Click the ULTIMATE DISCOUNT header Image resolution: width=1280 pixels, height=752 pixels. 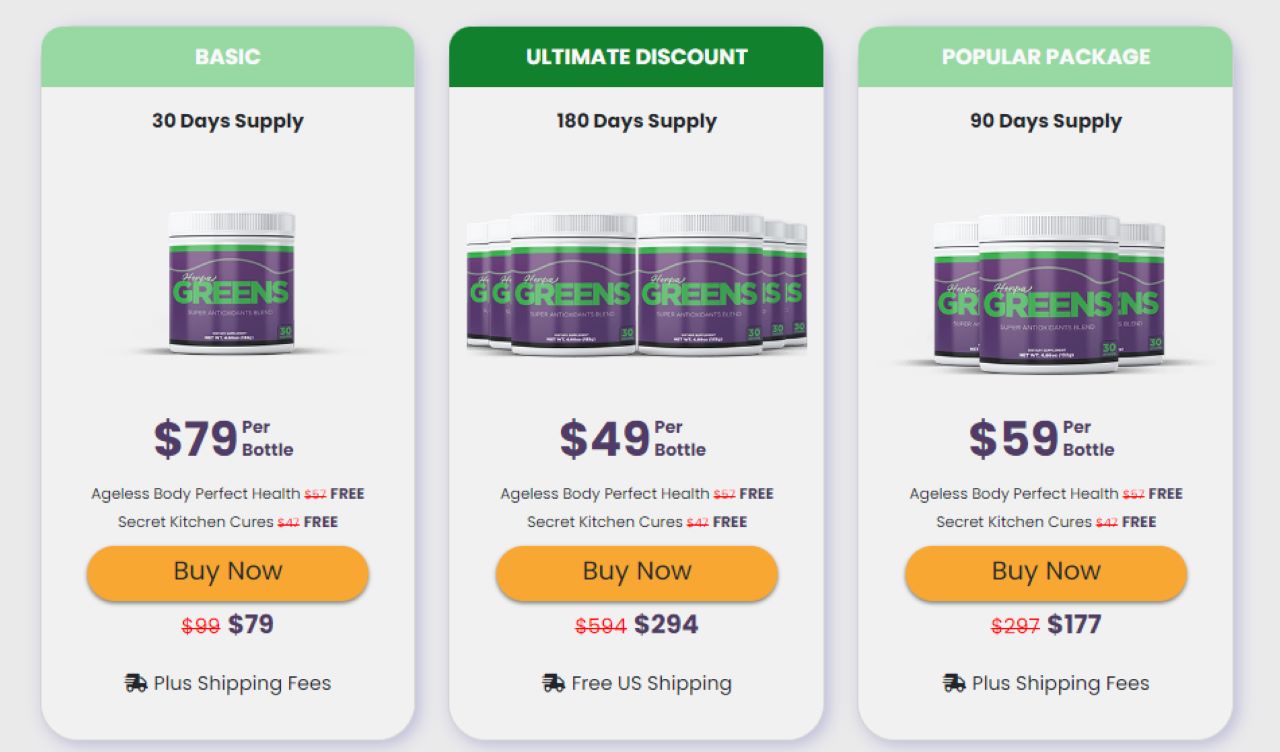coord(637,57)
